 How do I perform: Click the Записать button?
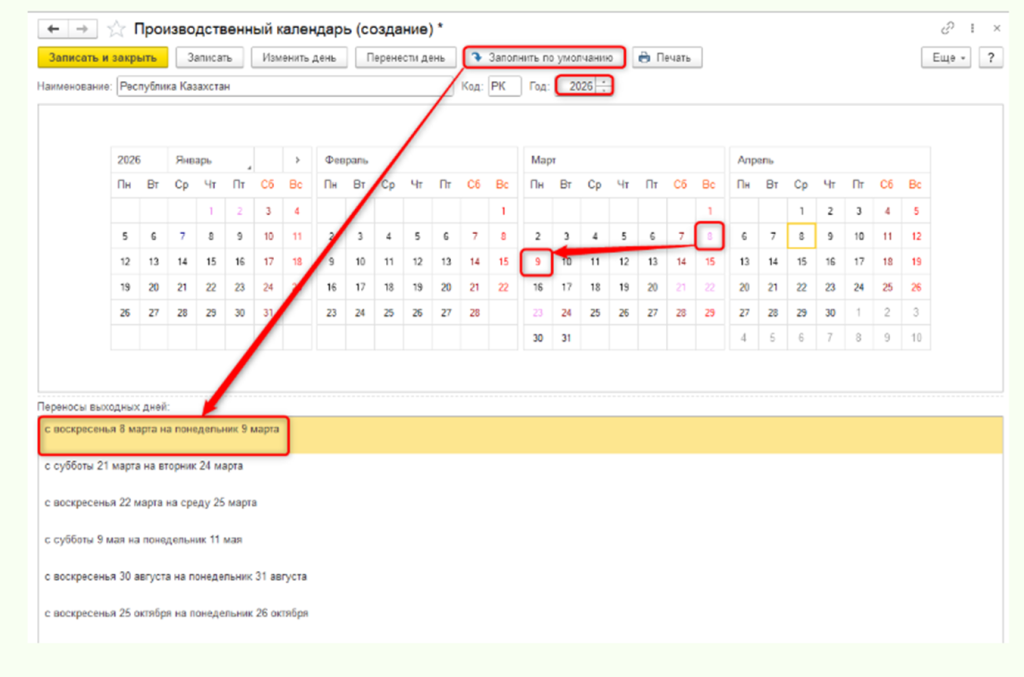click(x=209, y=58)
